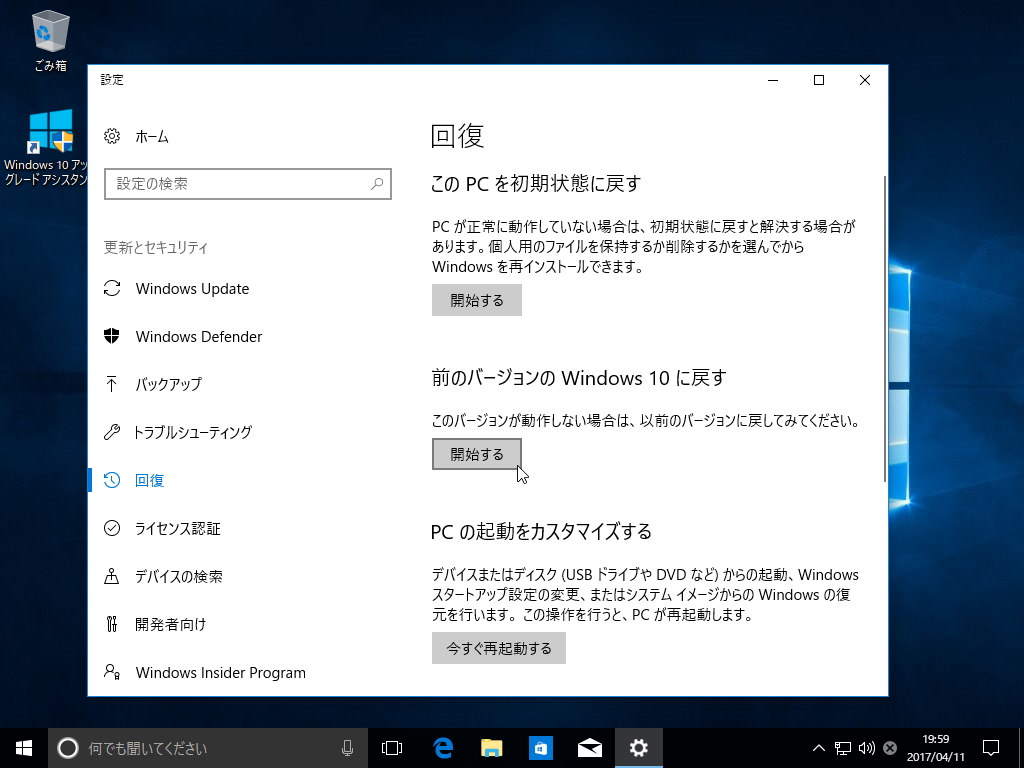Click the 設定の検索 search box

[x=247, y=184]
